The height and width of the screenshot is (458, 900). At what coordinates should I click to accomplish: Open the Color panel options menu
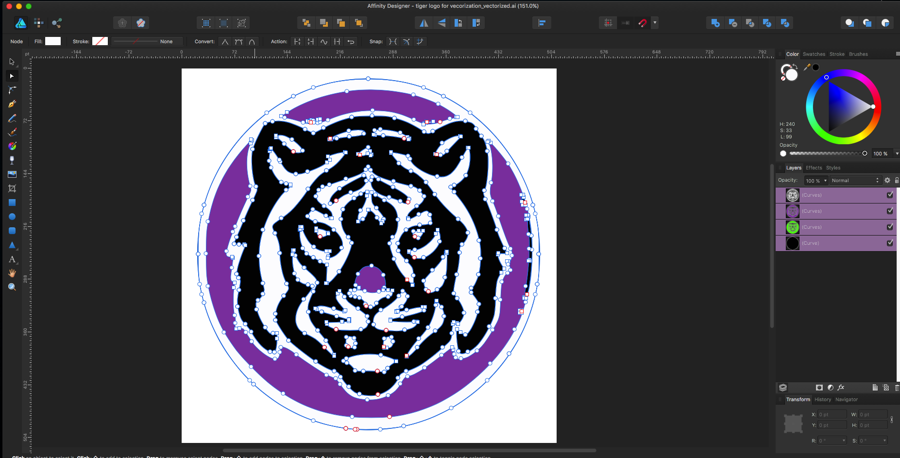[897, 54]
